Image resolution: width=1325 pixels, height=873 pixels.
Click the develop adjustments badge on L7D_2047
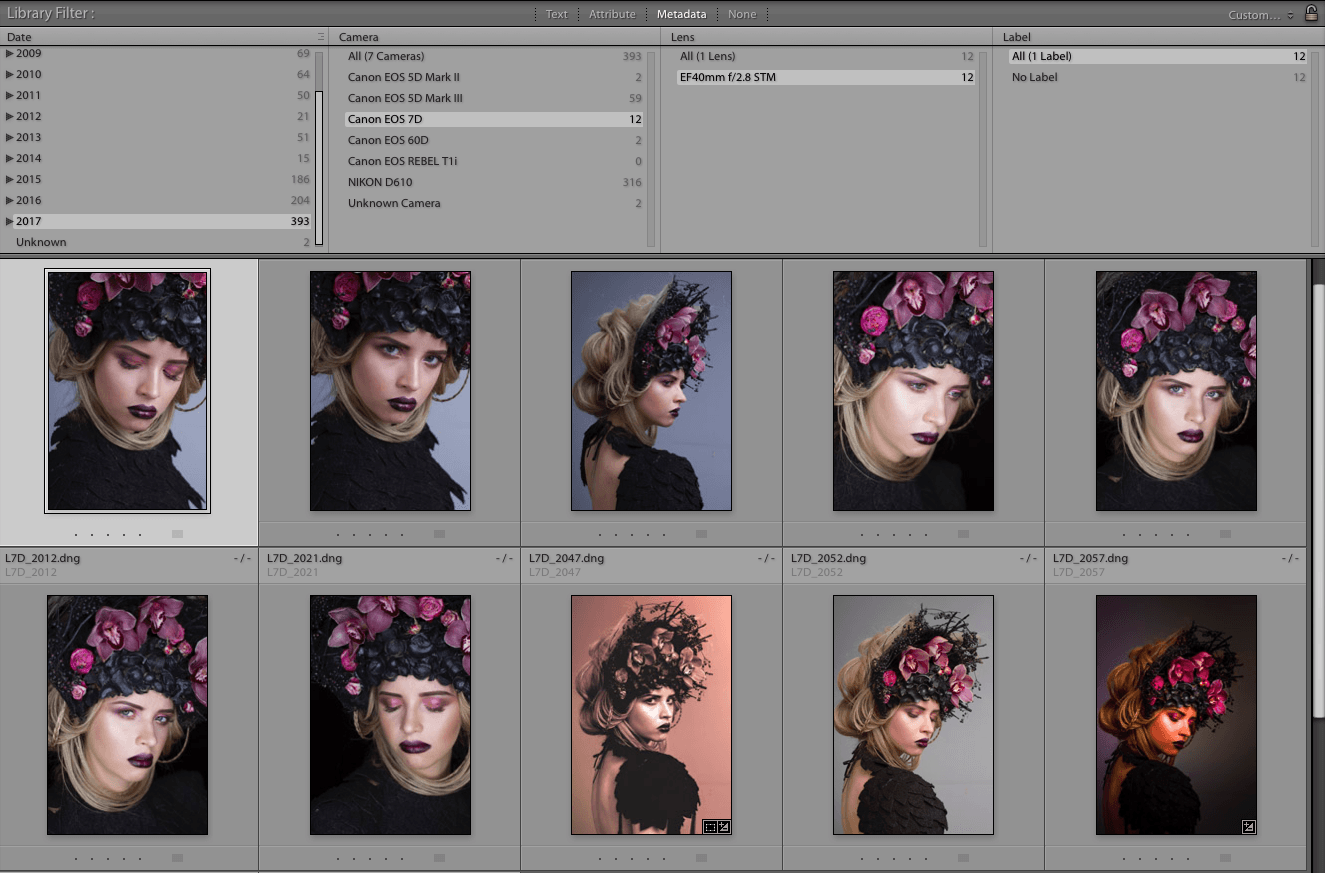click(724, 826)
